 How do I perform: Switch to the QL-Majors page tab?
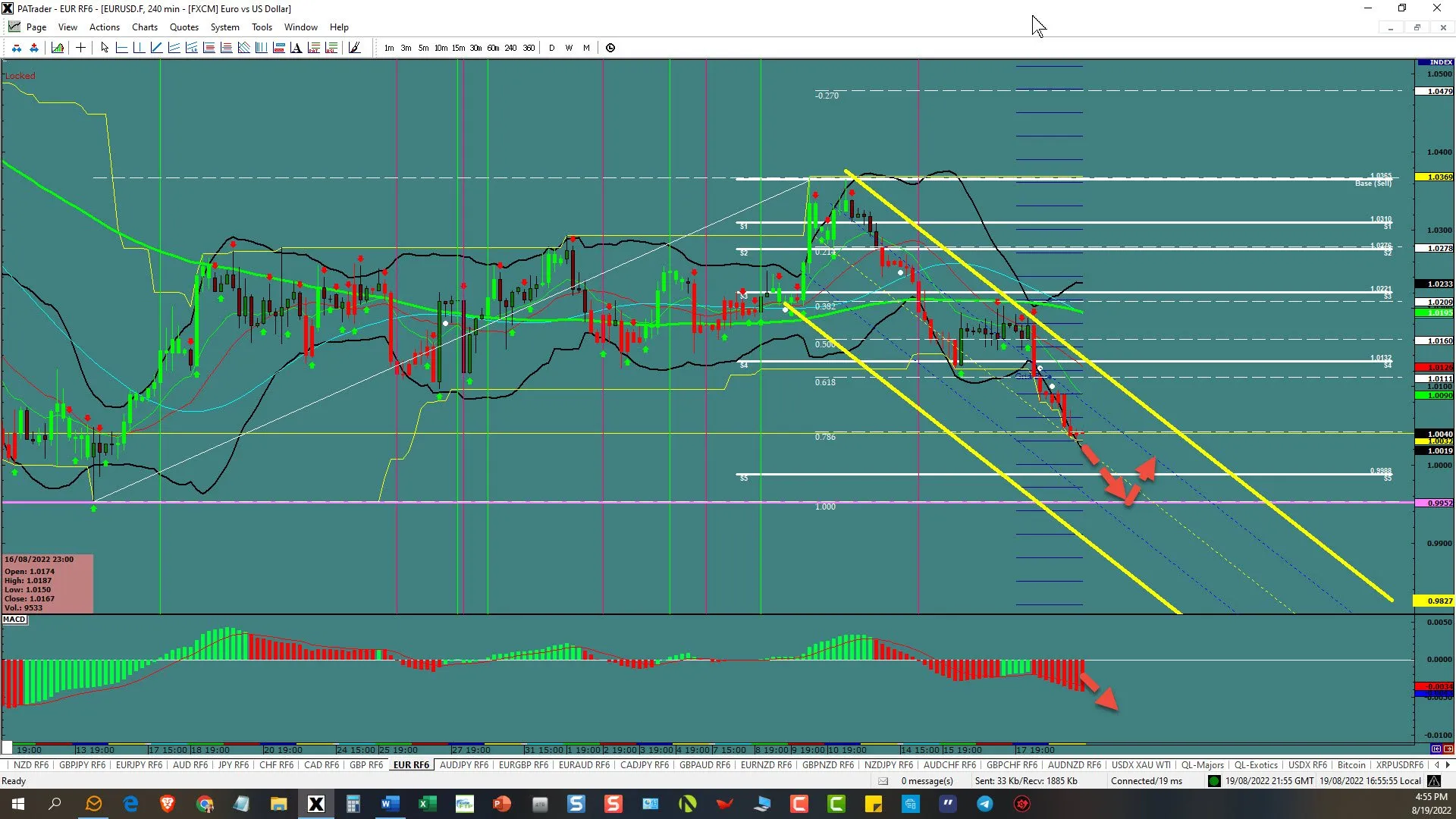(x=1203, y=765)
